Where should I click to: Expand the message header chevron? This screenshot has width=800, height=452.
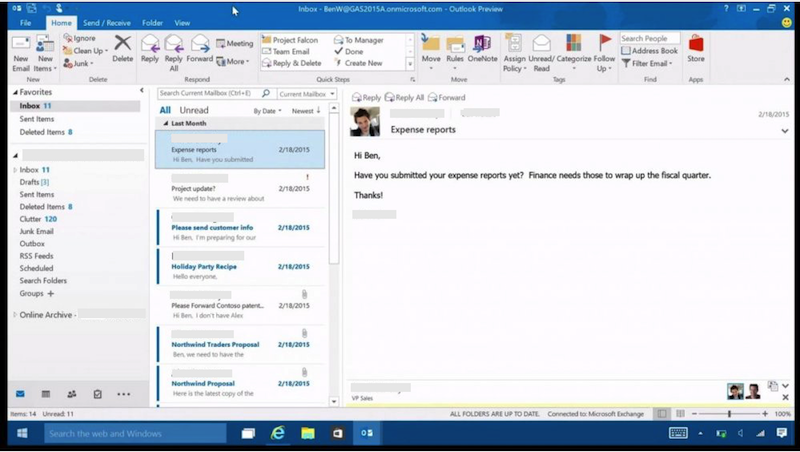(x=784, y=131)
